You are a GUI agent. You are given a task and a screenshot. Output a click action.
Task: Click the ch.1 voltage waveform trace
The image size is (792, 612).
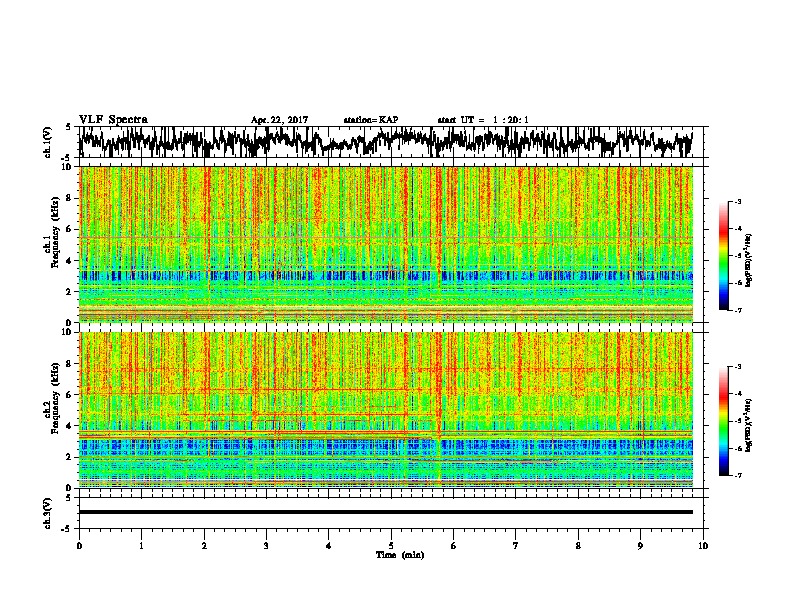pyautogui.click(x=385, y=142)
